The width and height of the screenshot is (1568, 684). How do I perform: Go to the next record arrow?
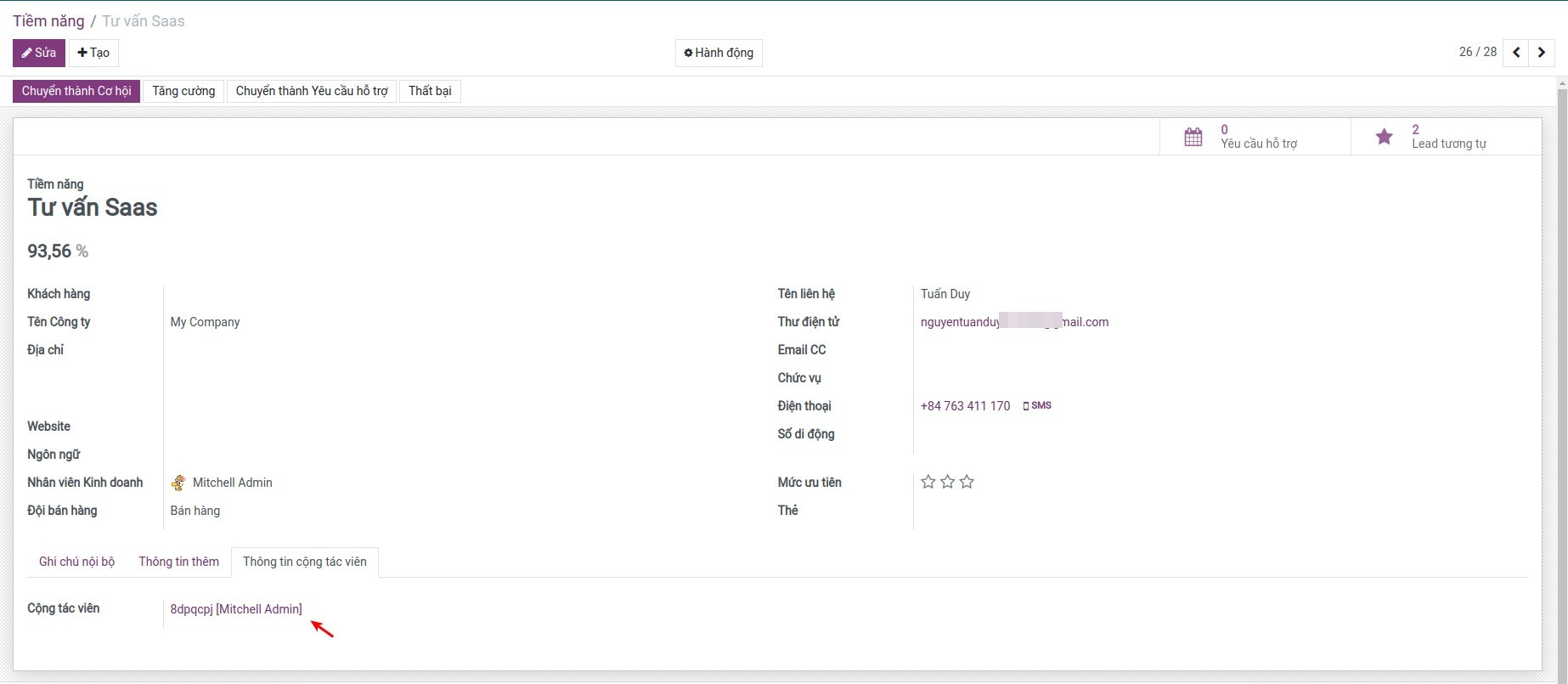pos(1541,53)
